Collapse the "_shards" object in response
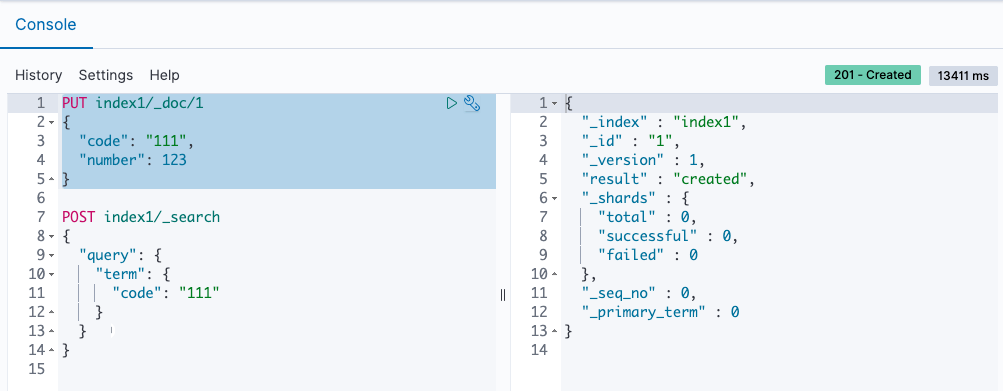 point(555,198)
